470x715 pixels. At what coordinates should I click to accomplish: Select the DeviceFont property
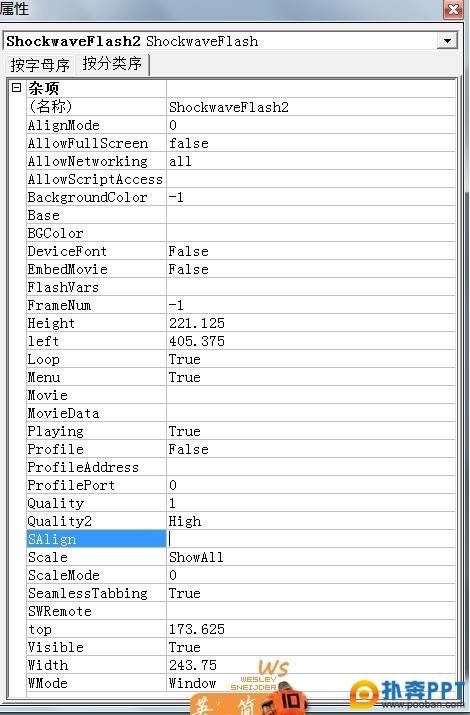(96, 251)
